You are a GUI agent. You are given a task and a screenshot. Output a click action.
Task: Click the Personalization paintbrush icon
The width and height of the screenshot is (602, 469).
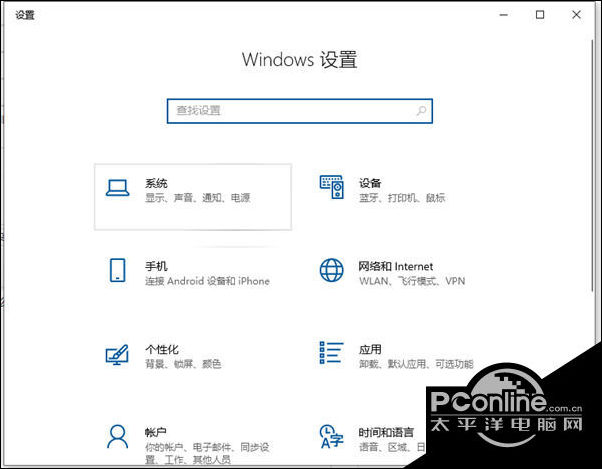coord(117,355)
